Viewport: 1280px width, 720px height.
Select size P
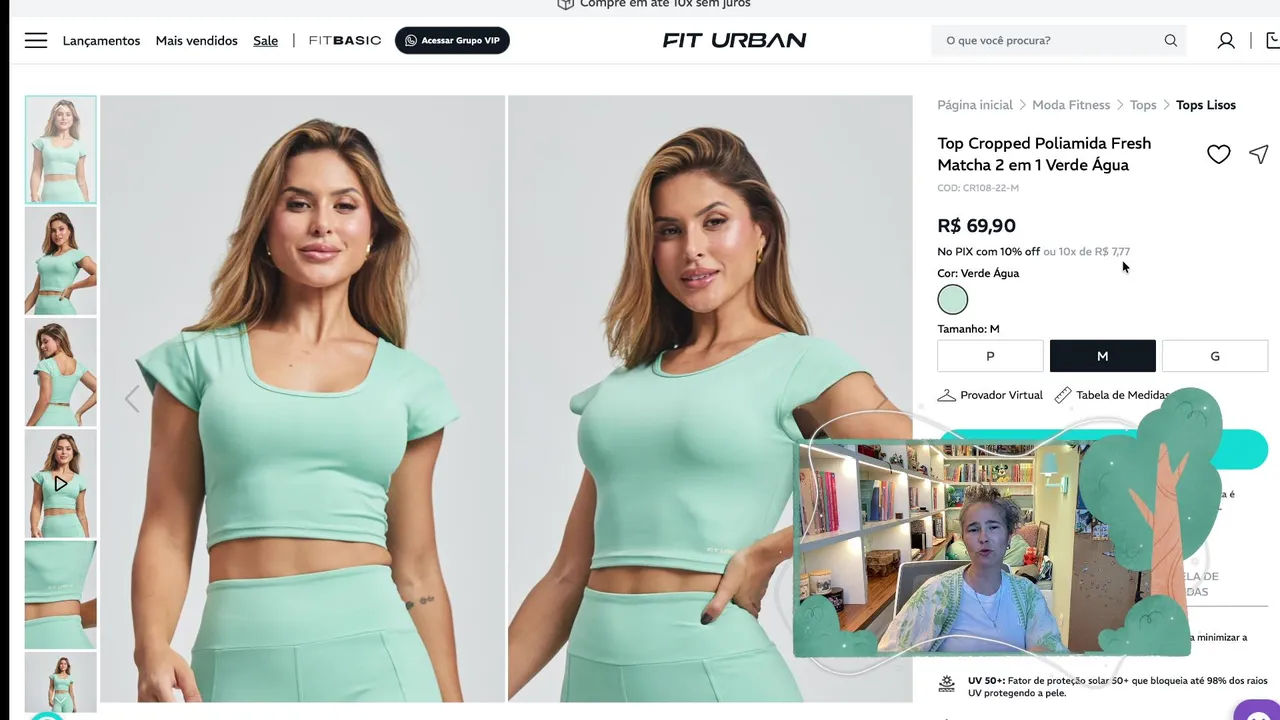click(x=990, y=356)
